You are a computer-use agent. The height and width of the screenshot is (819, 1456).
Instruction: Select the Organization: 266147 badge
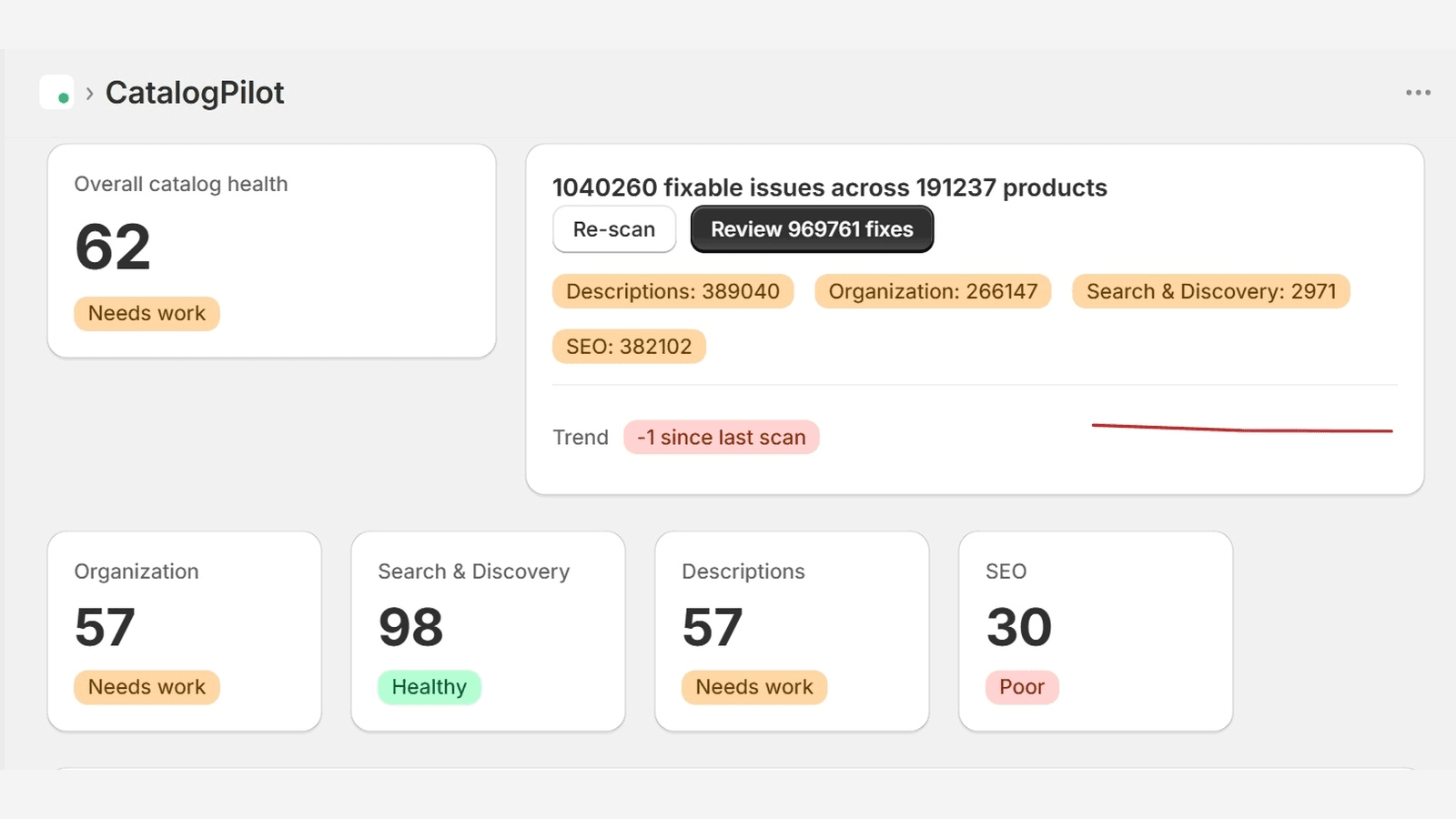point(933,291)
